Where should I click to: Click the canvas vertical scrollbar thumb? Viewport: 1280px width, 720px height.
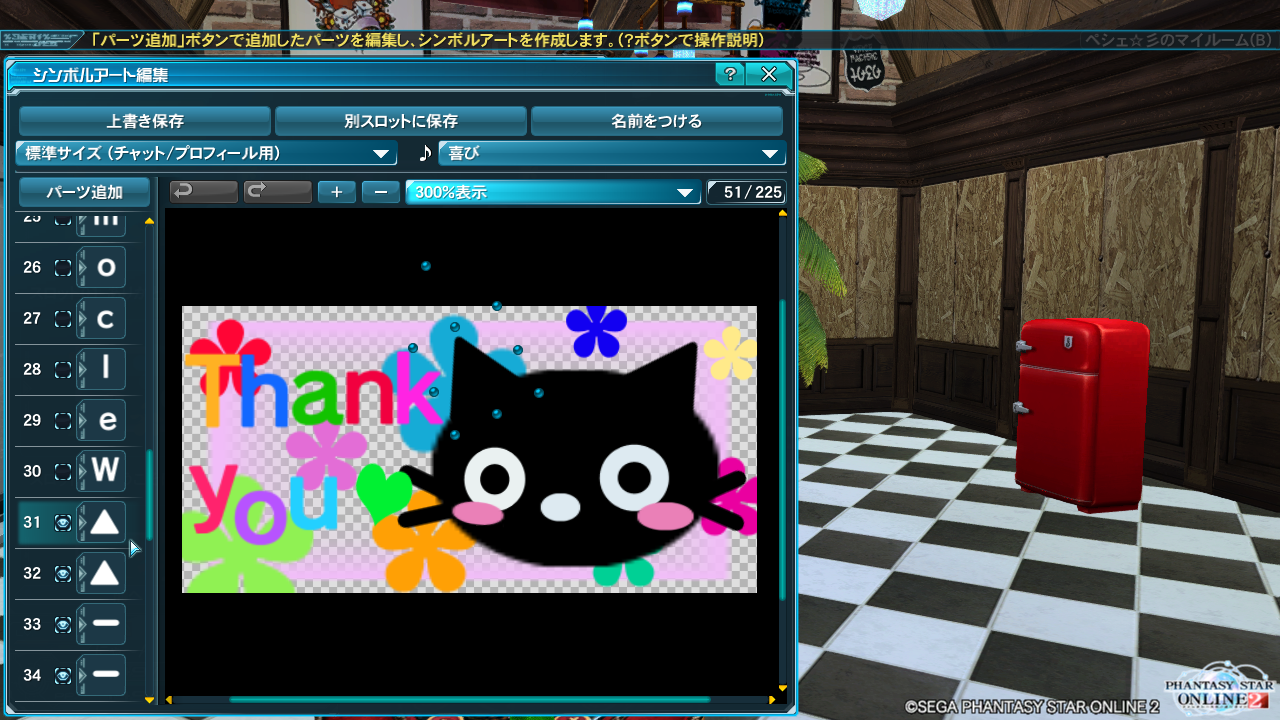[x=783, y=448]
